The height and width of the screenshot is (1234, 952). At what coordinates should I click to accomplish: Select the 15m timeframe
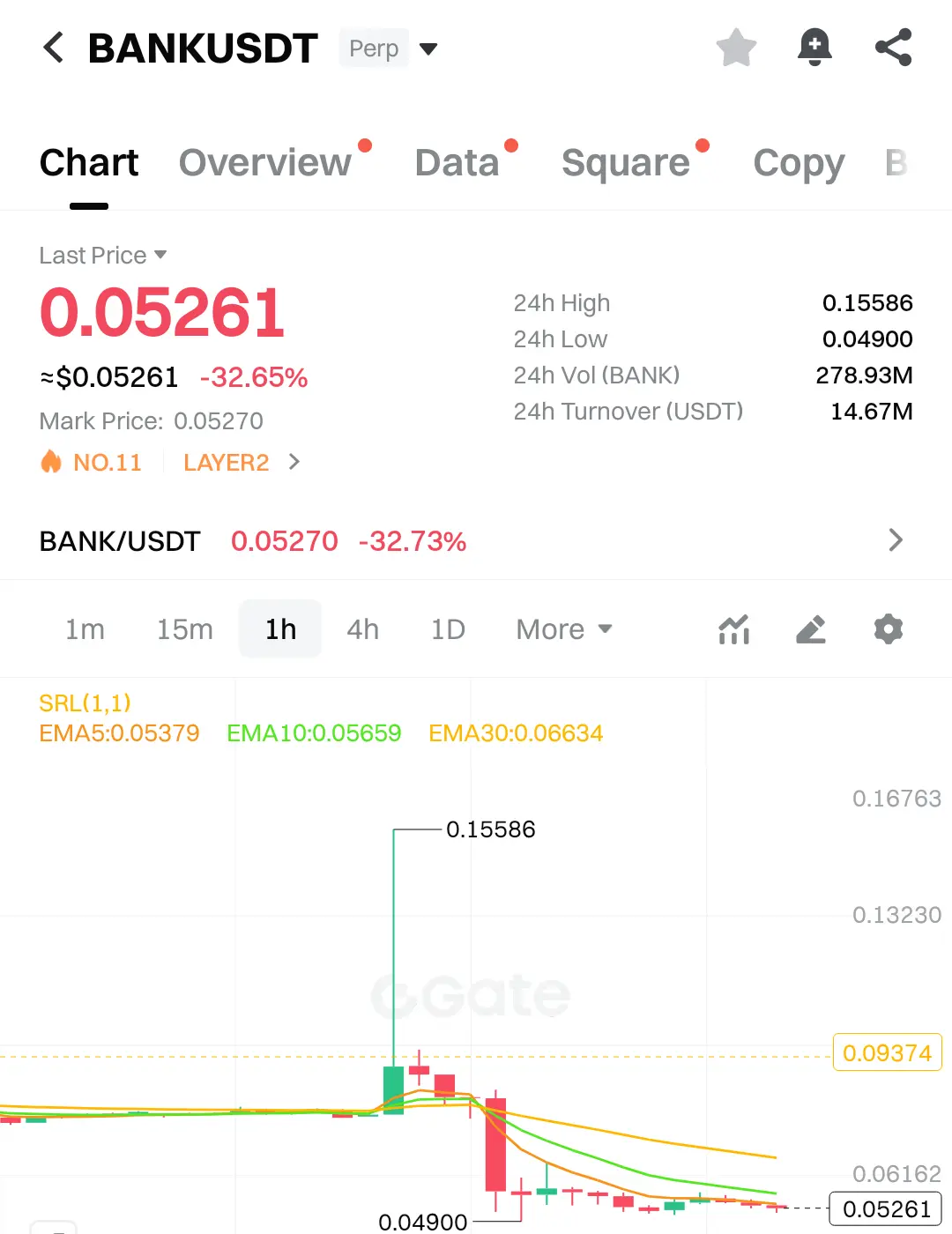185,629
